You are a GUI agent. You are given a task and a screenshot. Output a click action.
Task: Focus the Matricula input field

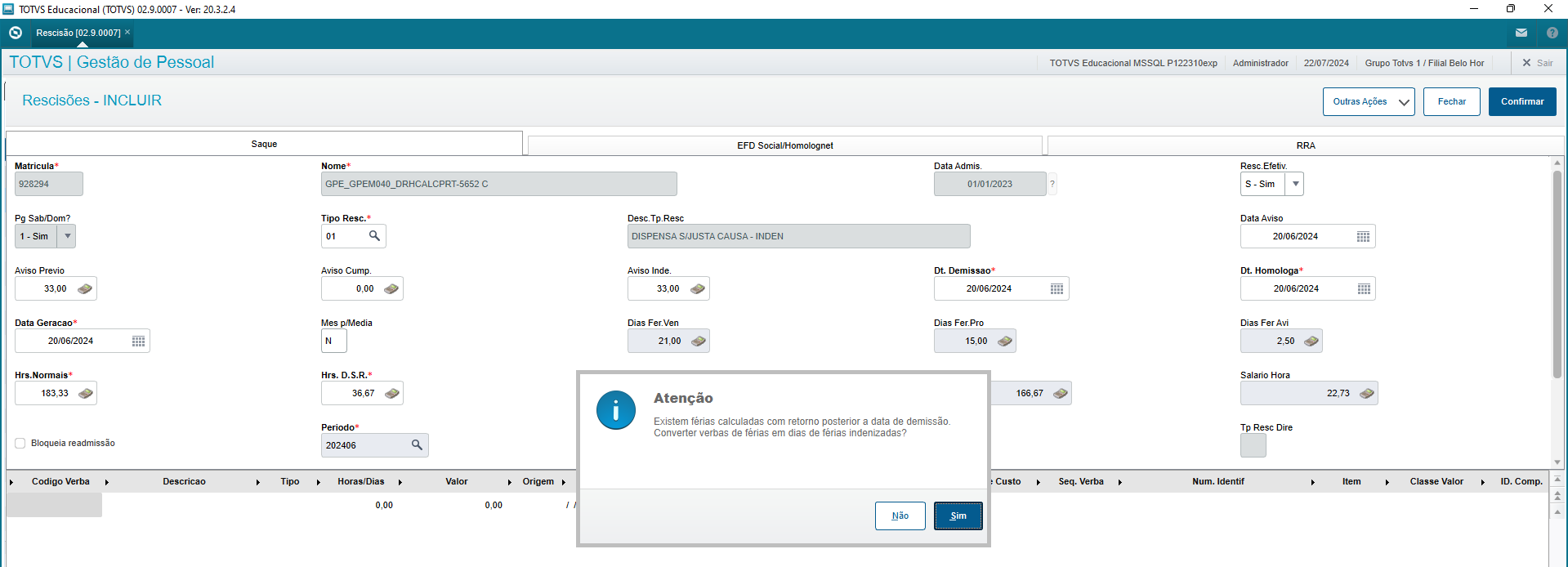[x=49, y=184]
